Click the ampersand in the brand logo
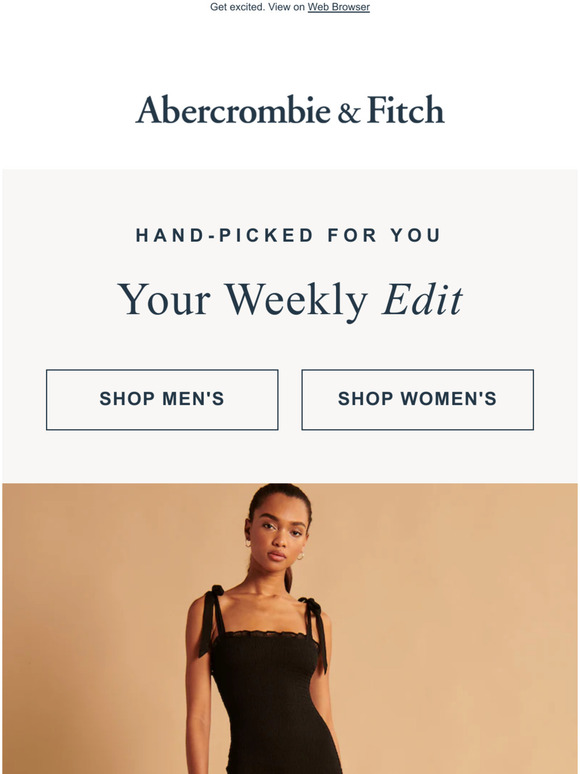The height and width of the screenshot is (774, 580). [348, 113]
